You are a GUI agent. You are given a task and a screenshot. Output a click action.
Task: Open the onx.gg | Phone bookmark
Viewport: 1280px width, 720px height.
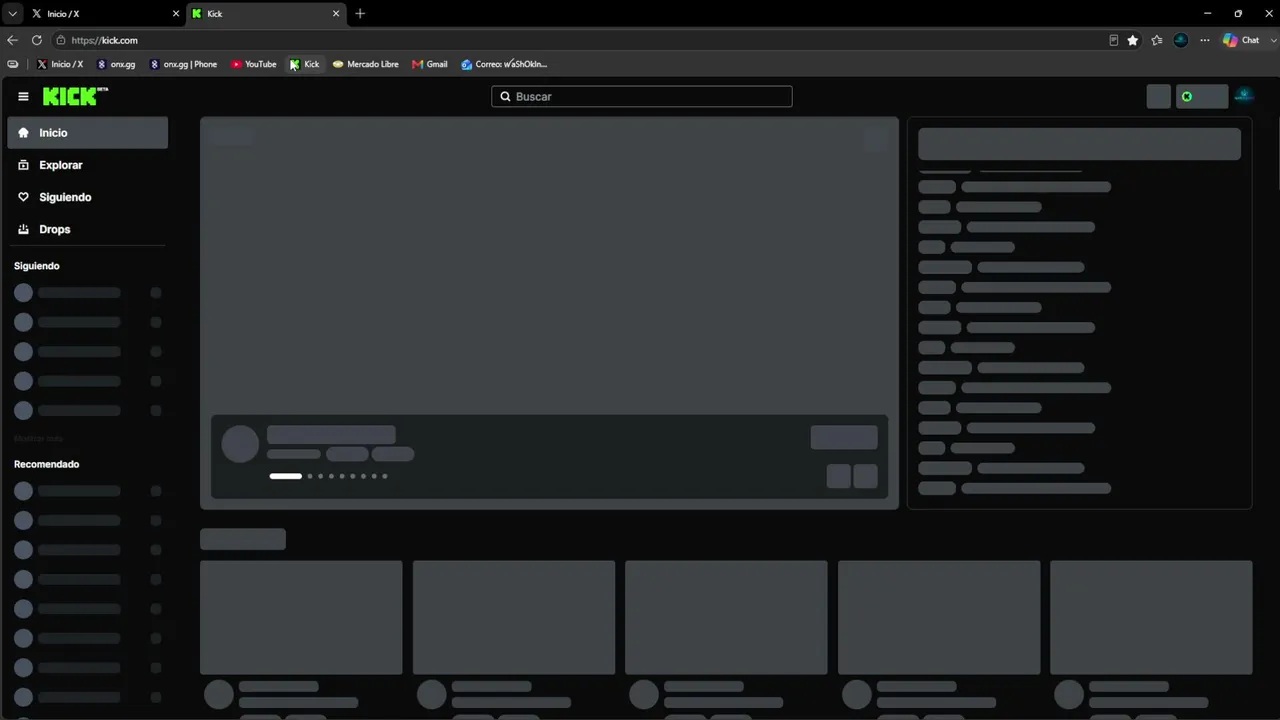coord(183,64)
